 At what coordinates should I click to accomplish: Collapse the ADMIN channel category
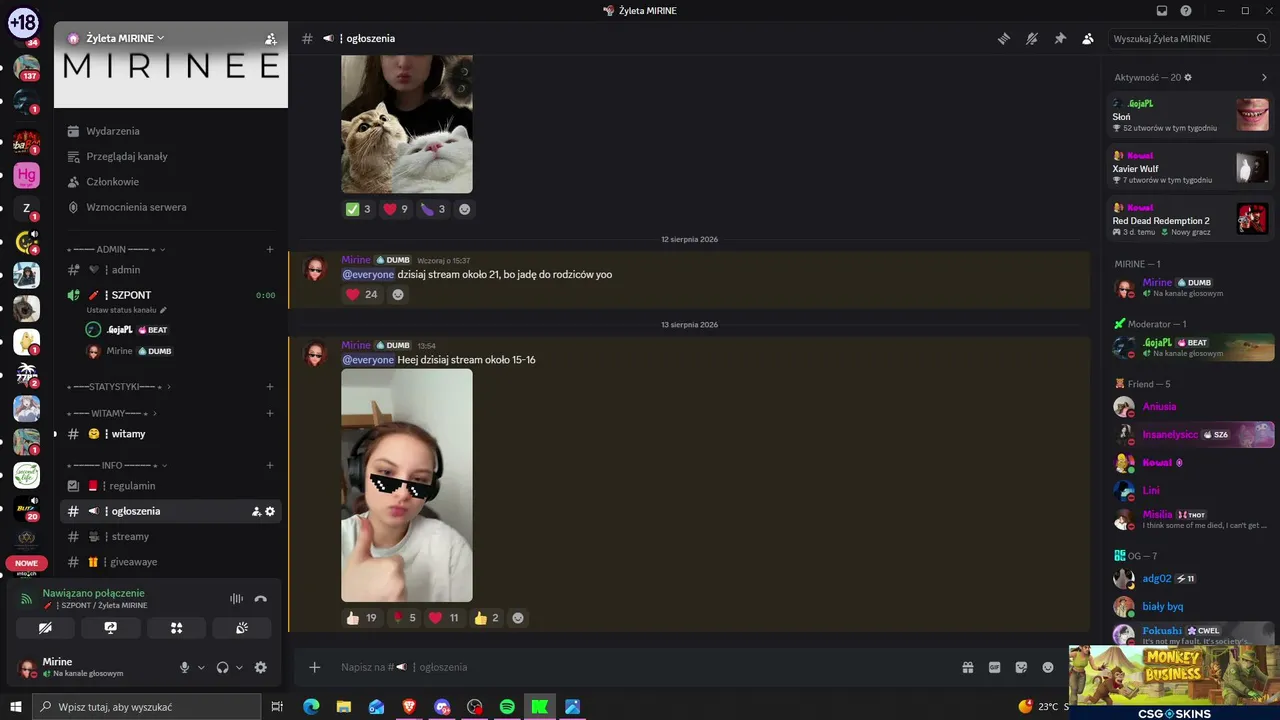pyautogui.click(x=116, y=249)
